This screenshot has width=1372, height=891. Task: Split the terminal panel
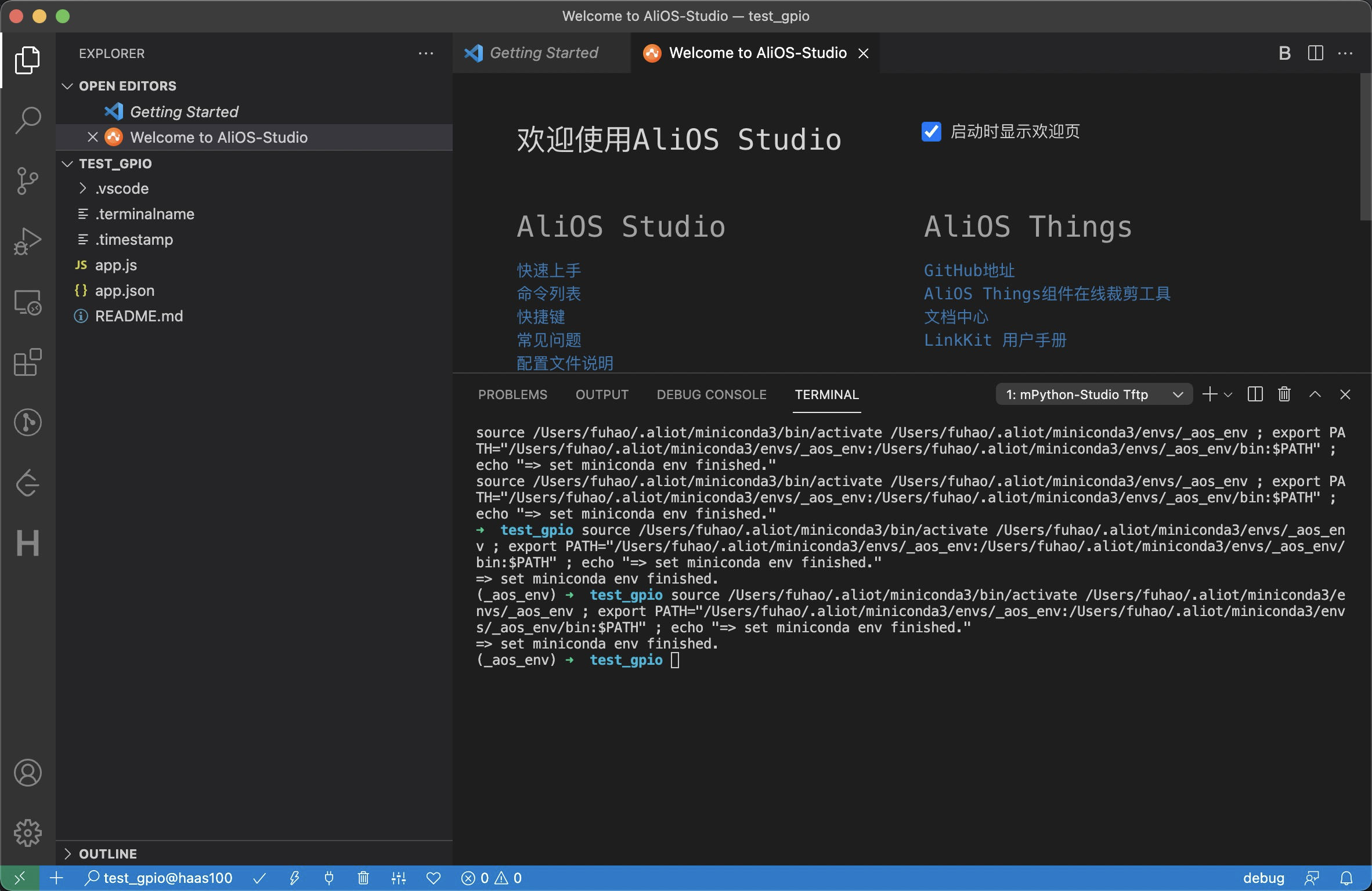coord(1255,394)
